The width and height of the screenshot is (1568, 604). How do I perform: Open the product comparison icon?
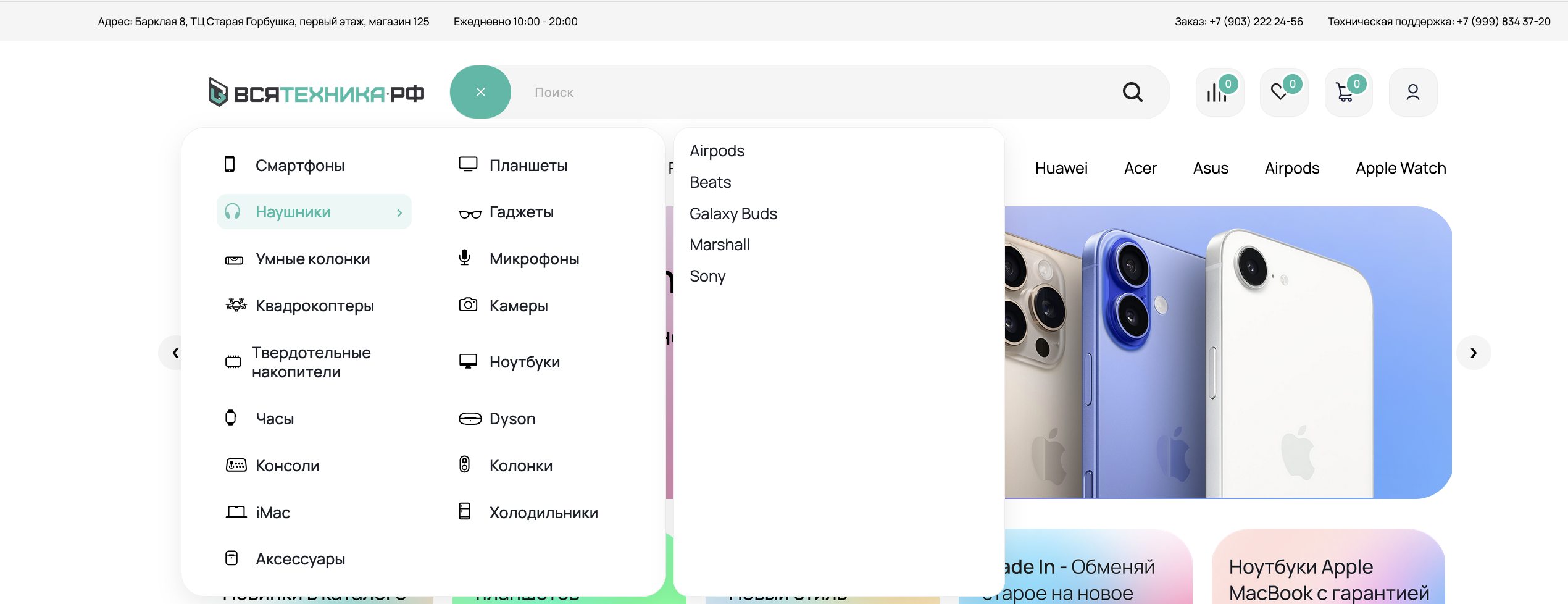pos(1219,92)
